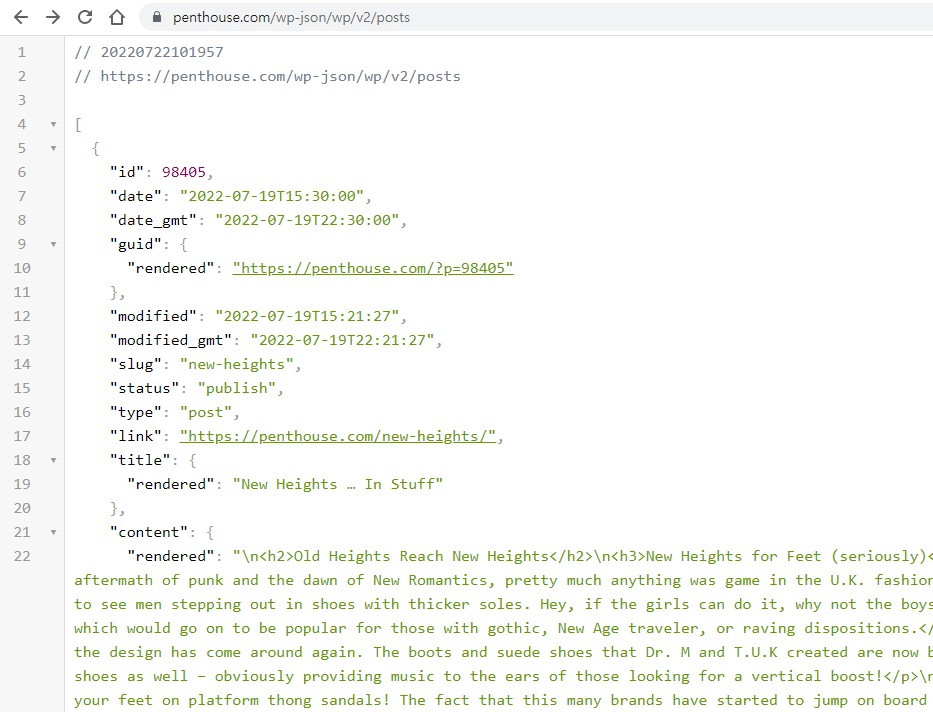The height and width of the screenshot is (712, 933).
Task: Click the "date" key on line 7
Action: 135,196
